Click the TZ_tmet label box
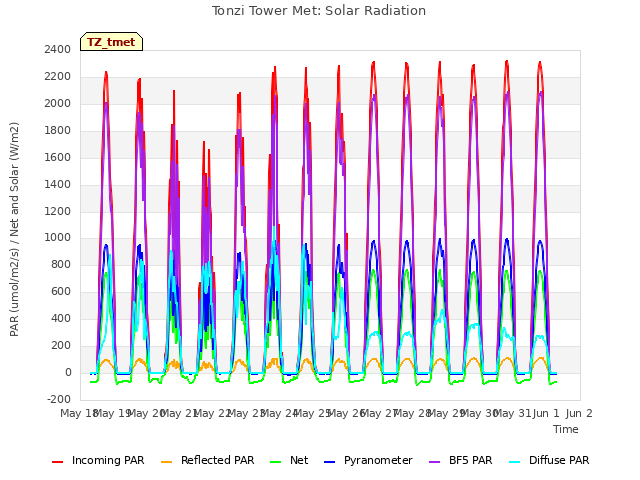 [111, 42]
